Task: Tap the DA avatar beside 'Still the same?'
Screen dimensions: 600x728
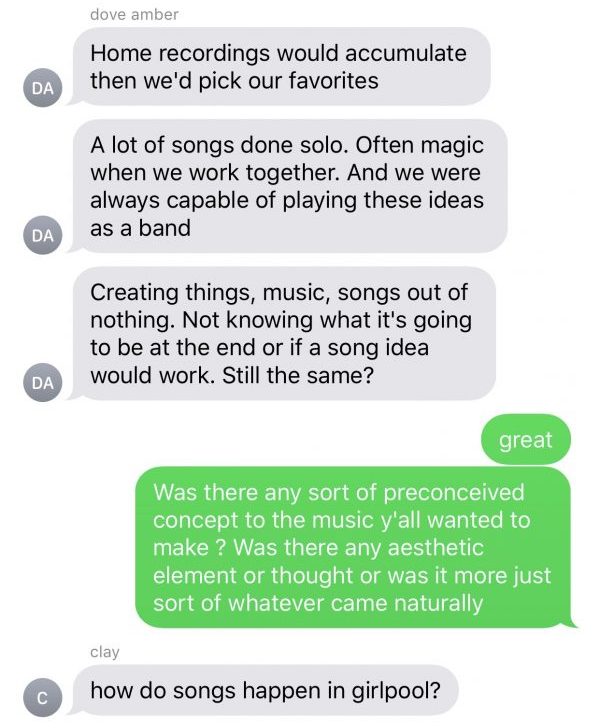Action: click(42, 382)
